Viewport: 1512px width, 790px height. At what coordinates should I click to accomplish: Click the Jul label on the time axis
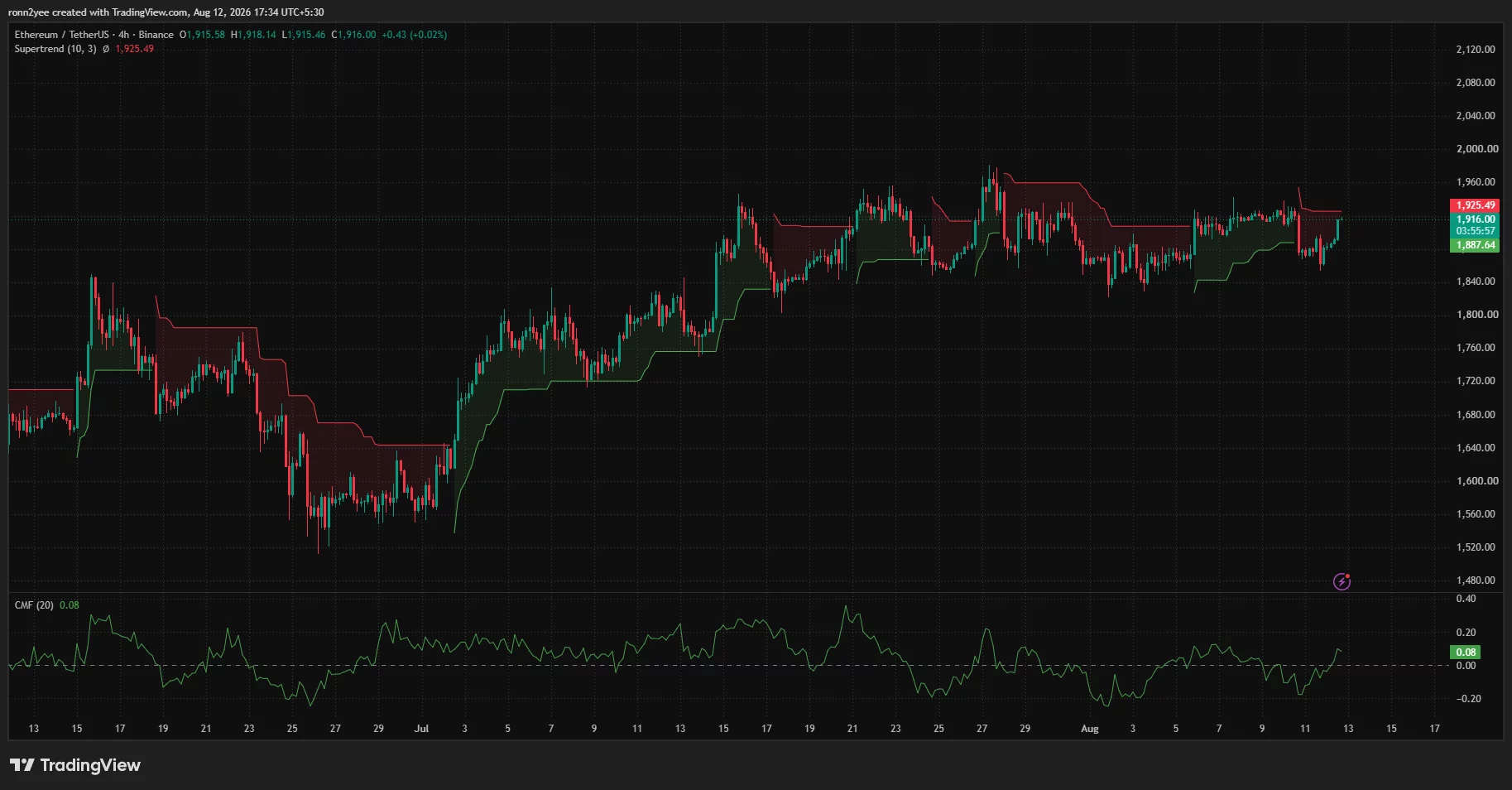tap(421, 729)
